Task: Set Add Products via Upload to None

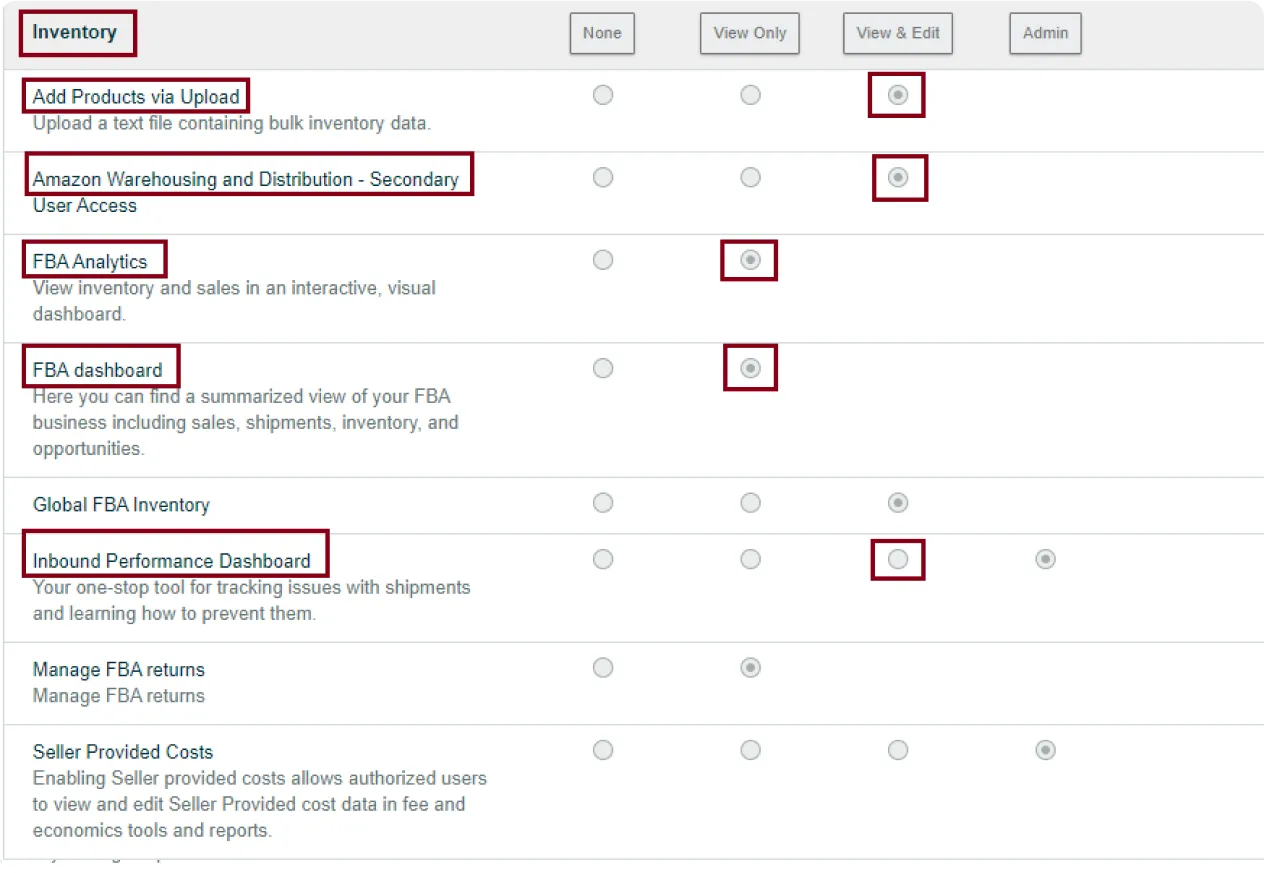Action: [x=603, y=95]
